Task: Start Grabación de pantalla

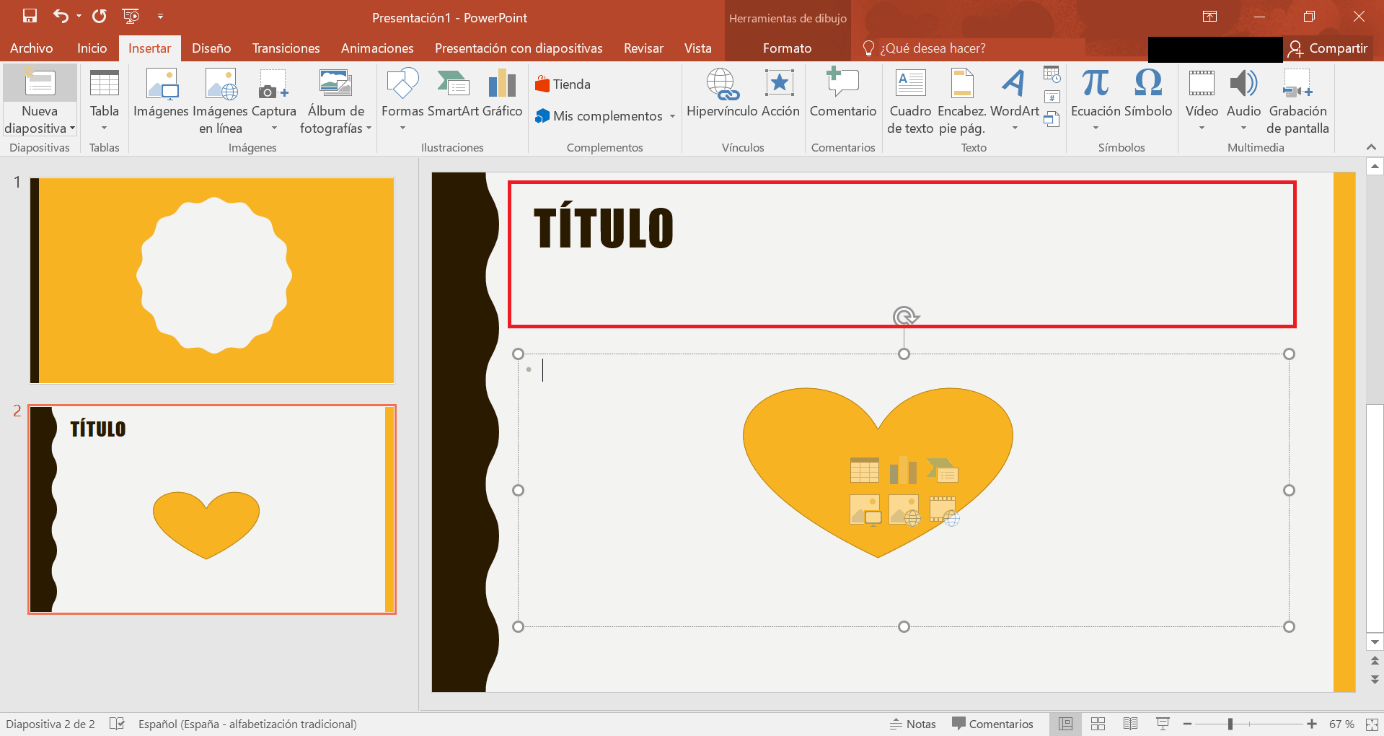Action: 1298,101
